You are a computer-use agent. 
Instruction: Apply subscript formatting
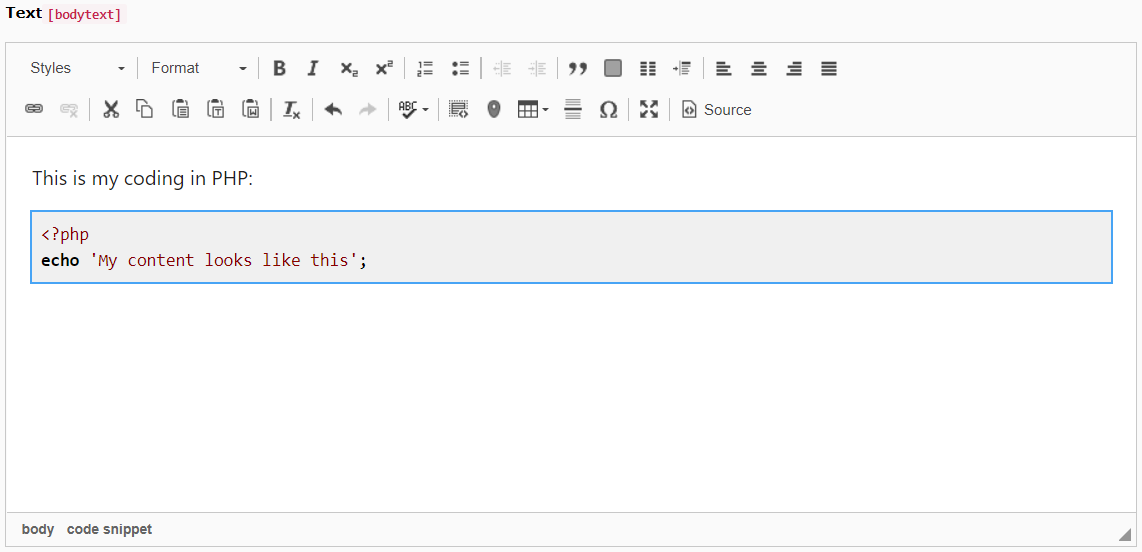(349, 68)
